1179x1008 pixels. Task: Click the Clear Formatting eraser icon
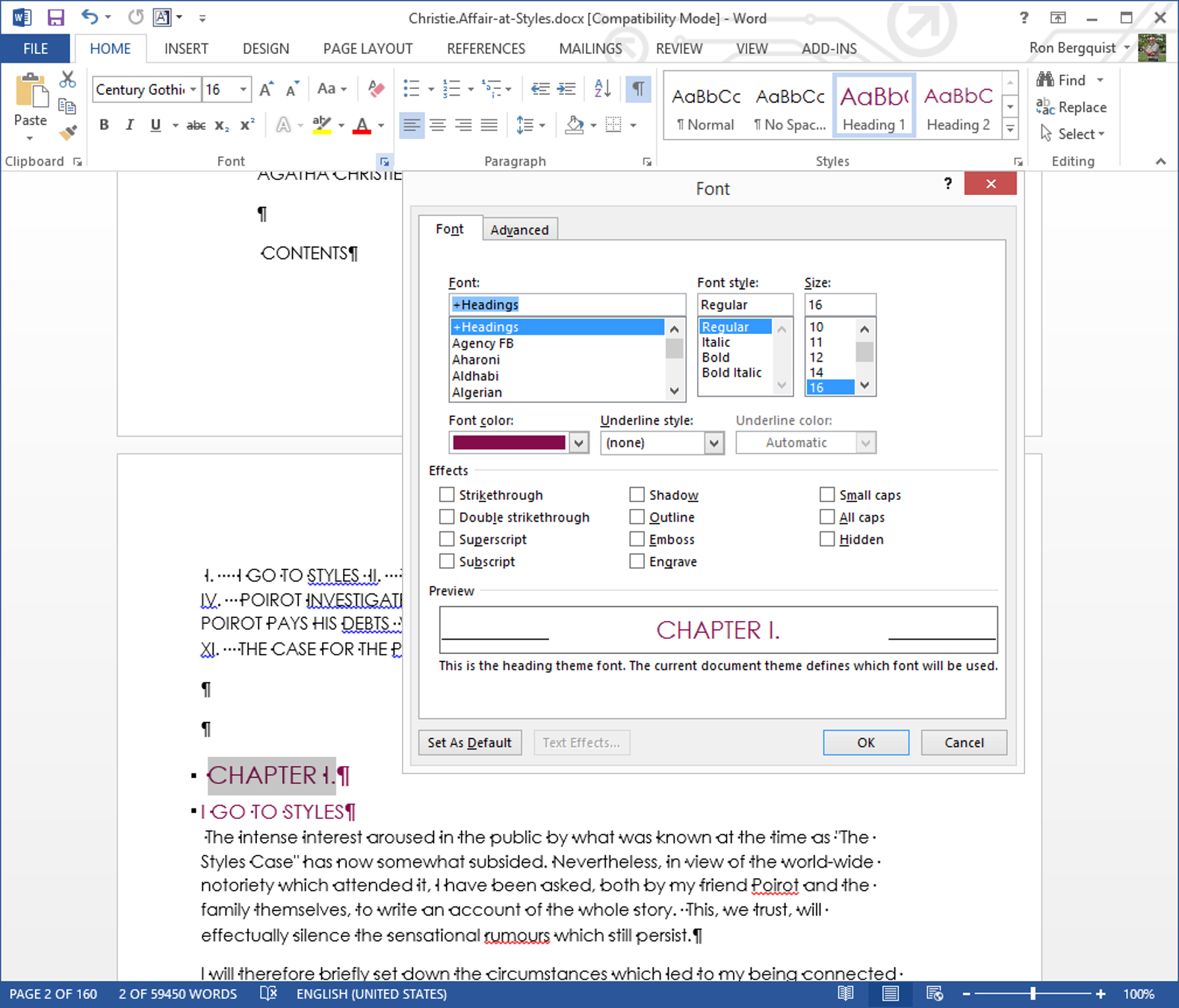click(377, 89)
